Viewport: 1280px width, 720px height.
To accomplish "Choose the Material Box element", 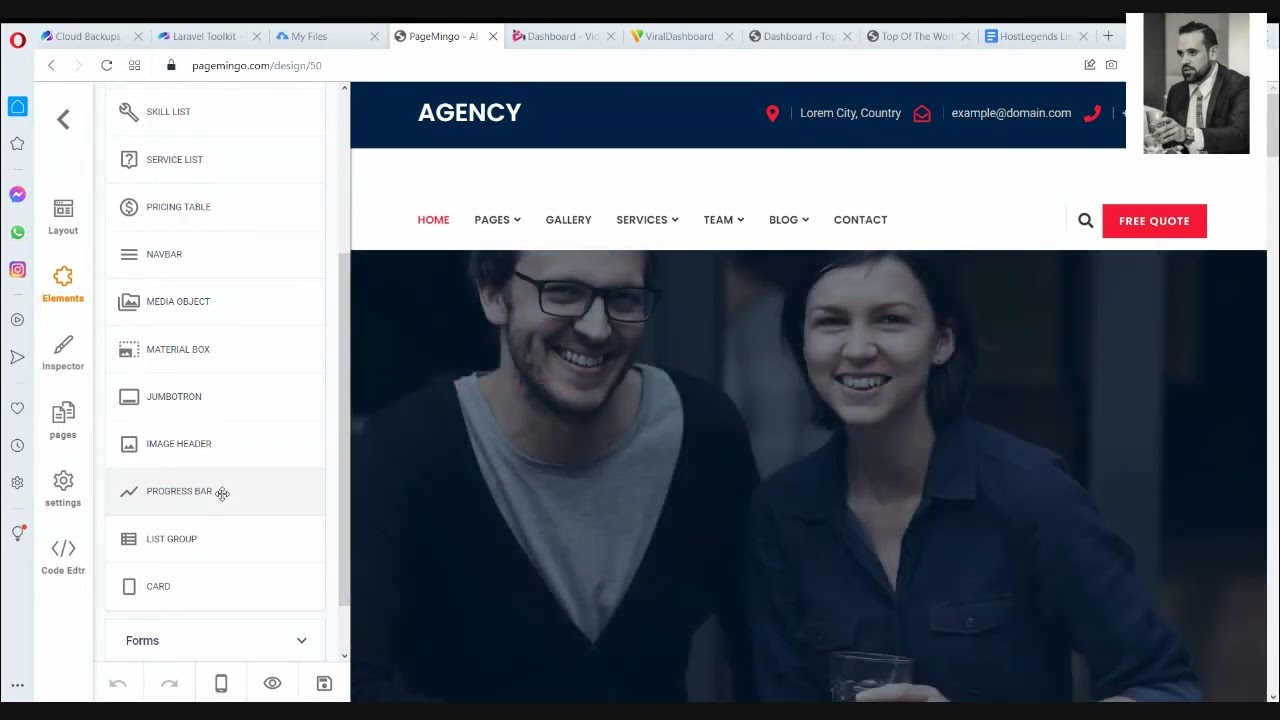I will [x=215, y=349].
